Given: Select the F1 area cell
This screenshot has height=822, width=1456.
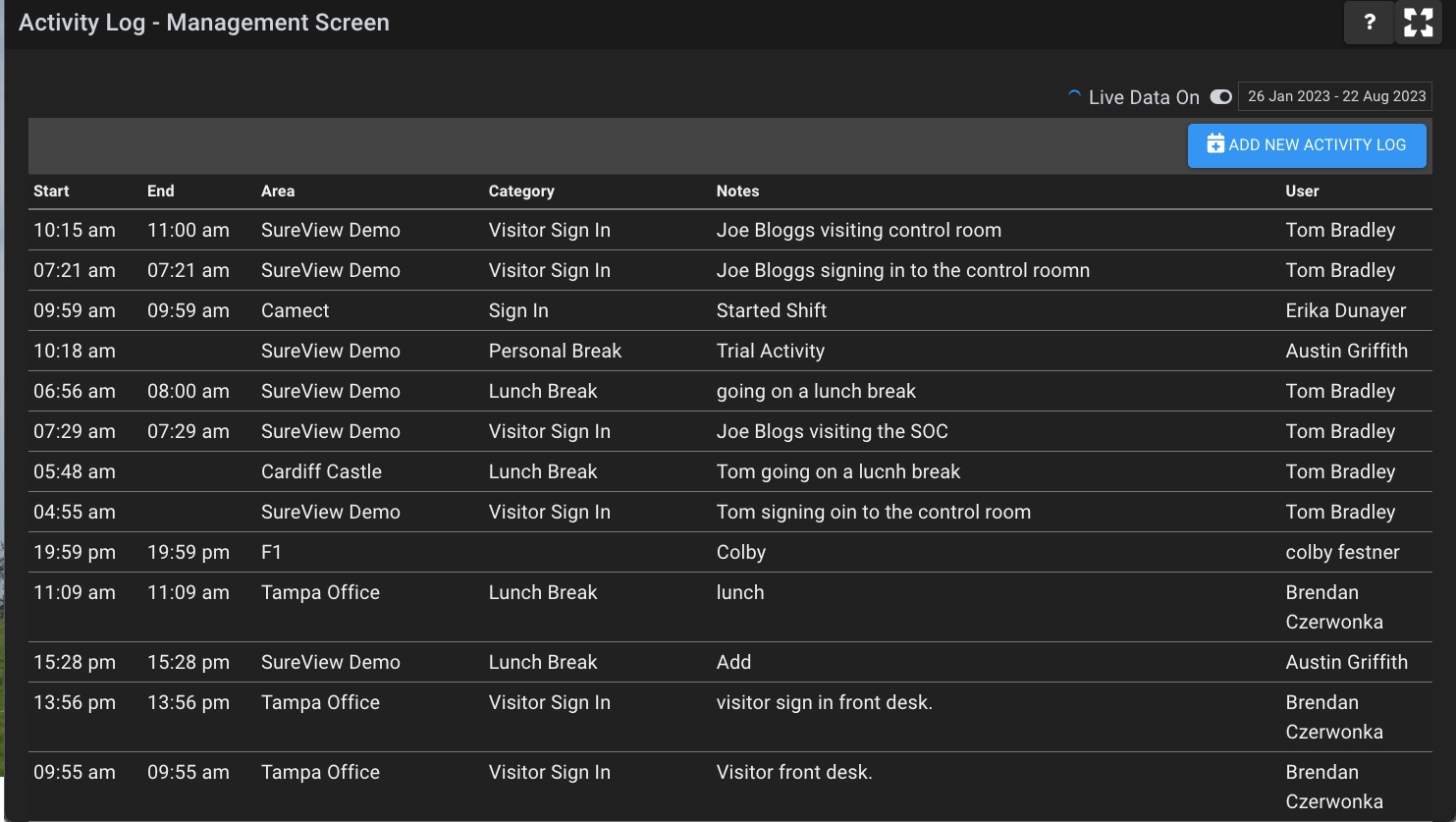Looking at the screenshot, I should point(271,552).
